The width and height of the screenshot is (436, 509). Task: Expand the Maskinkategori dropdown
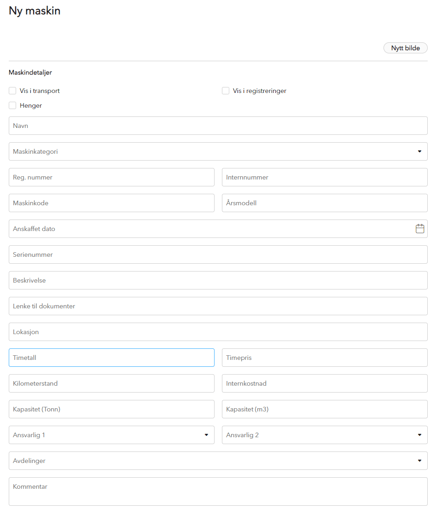[218, 152]
